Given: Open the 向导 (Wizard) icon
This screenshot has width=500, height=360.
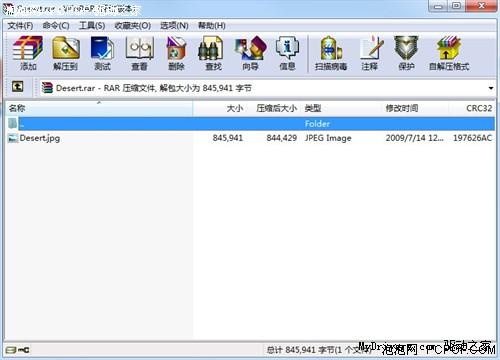Looking at the screenshot, I should (x=250, y=49).
